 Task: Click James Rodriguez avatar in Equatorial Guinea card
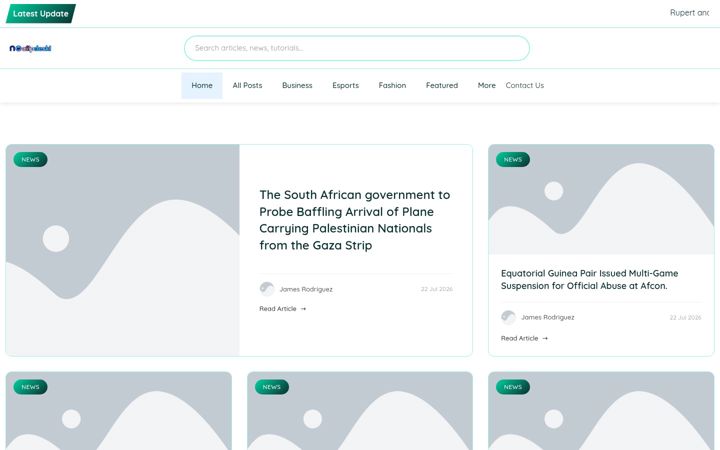pyautogui.click(x=508, y=317)
